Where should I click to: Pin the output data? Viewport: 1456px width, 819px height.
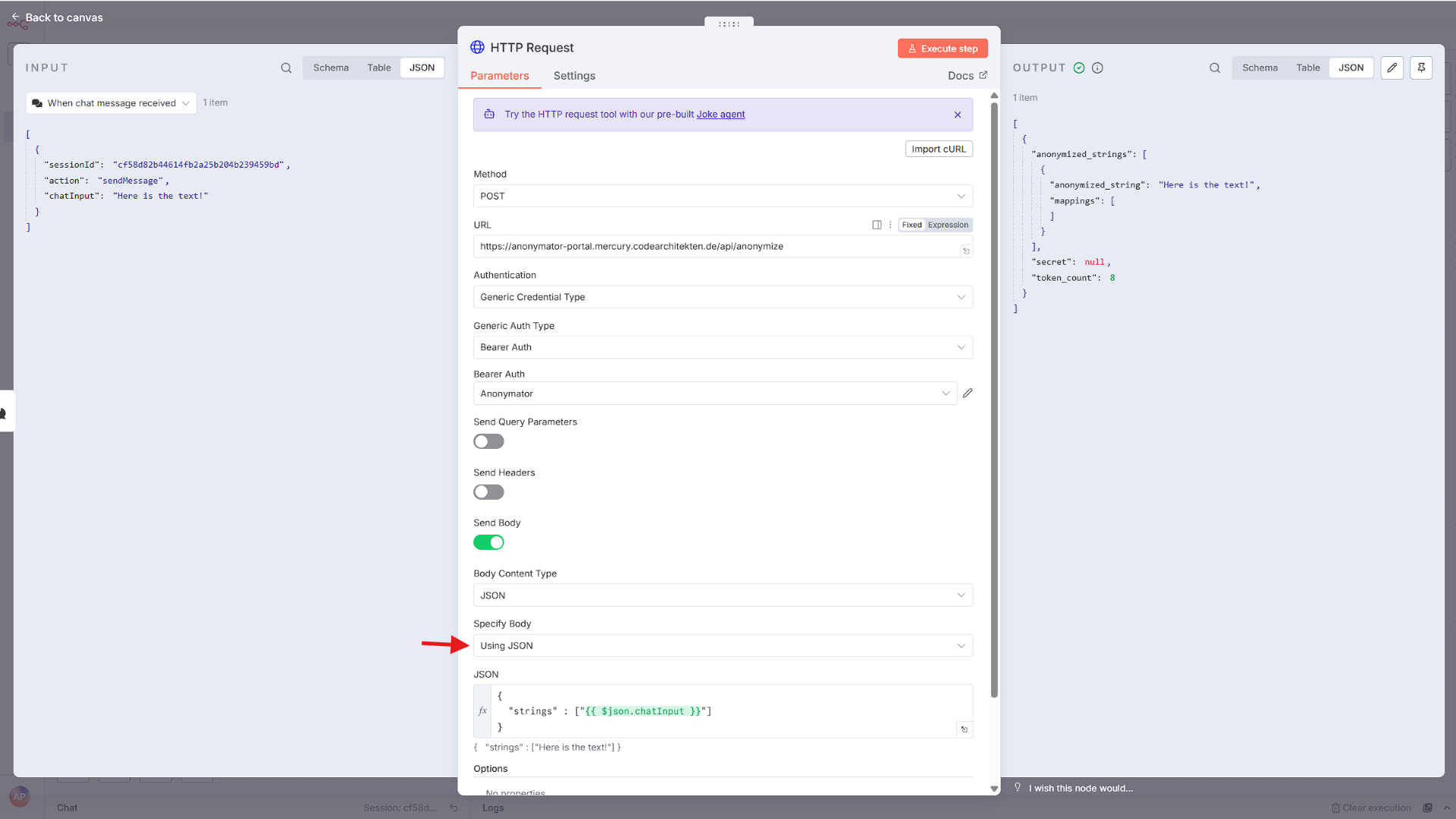pos(1422,68)
